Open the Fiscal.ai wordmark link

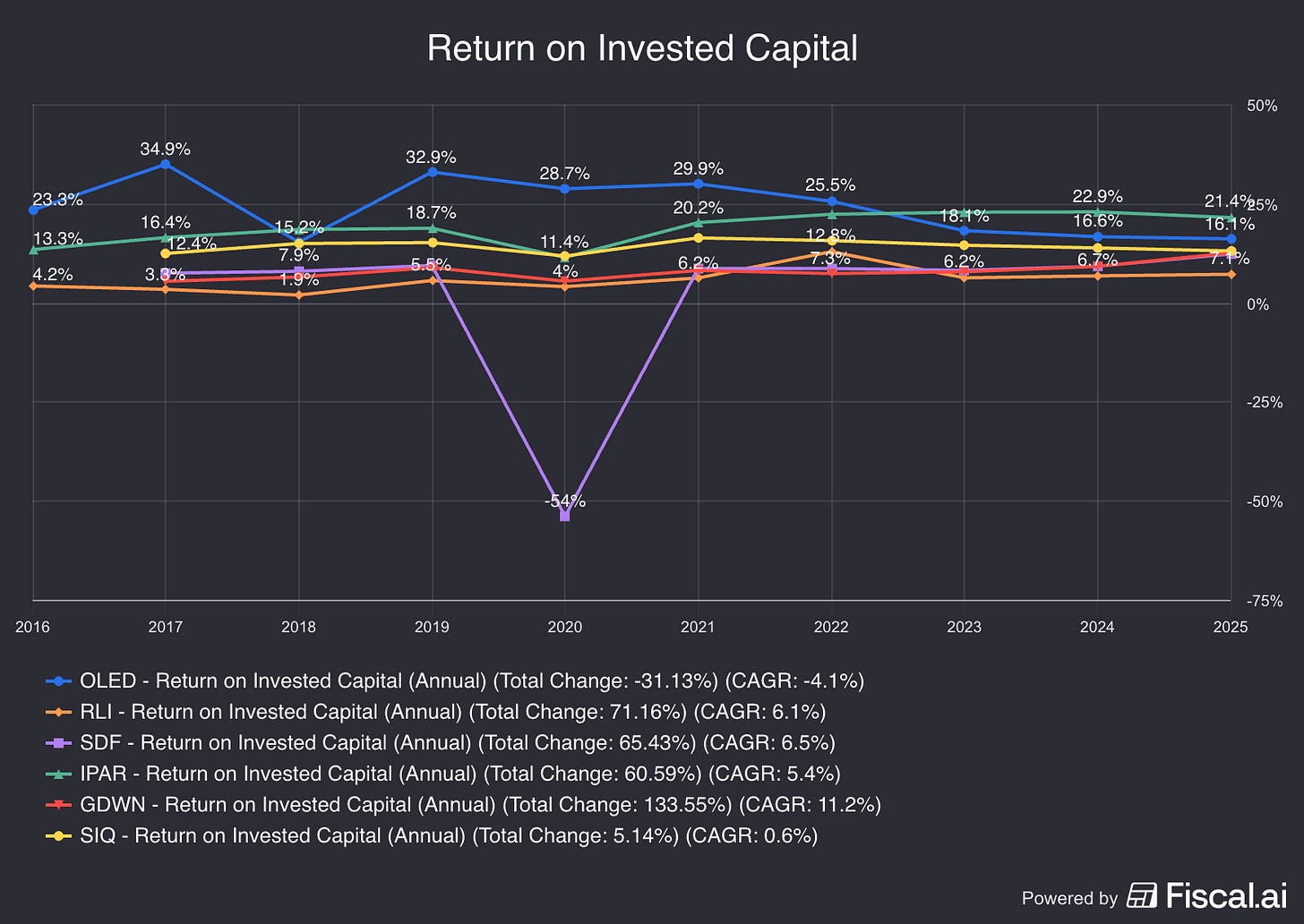click(1226, 895)
